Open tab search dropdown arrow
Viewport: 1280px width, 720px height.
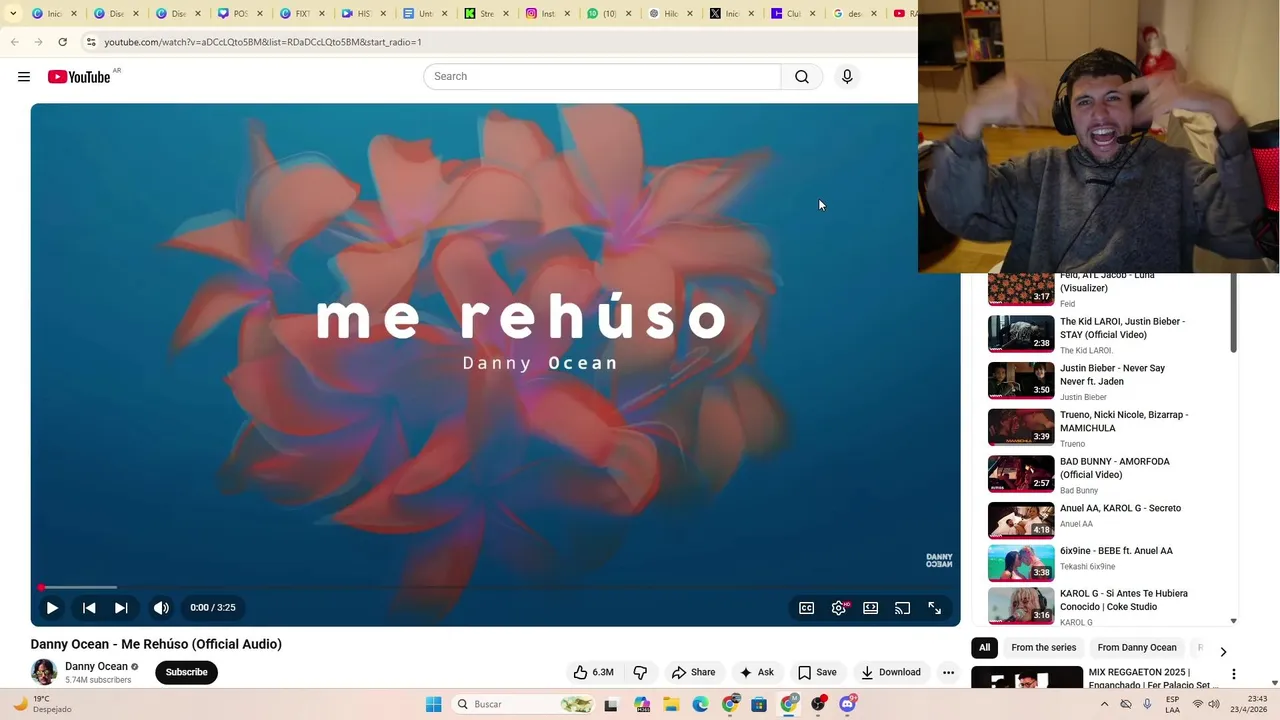[x=12, y=14]
